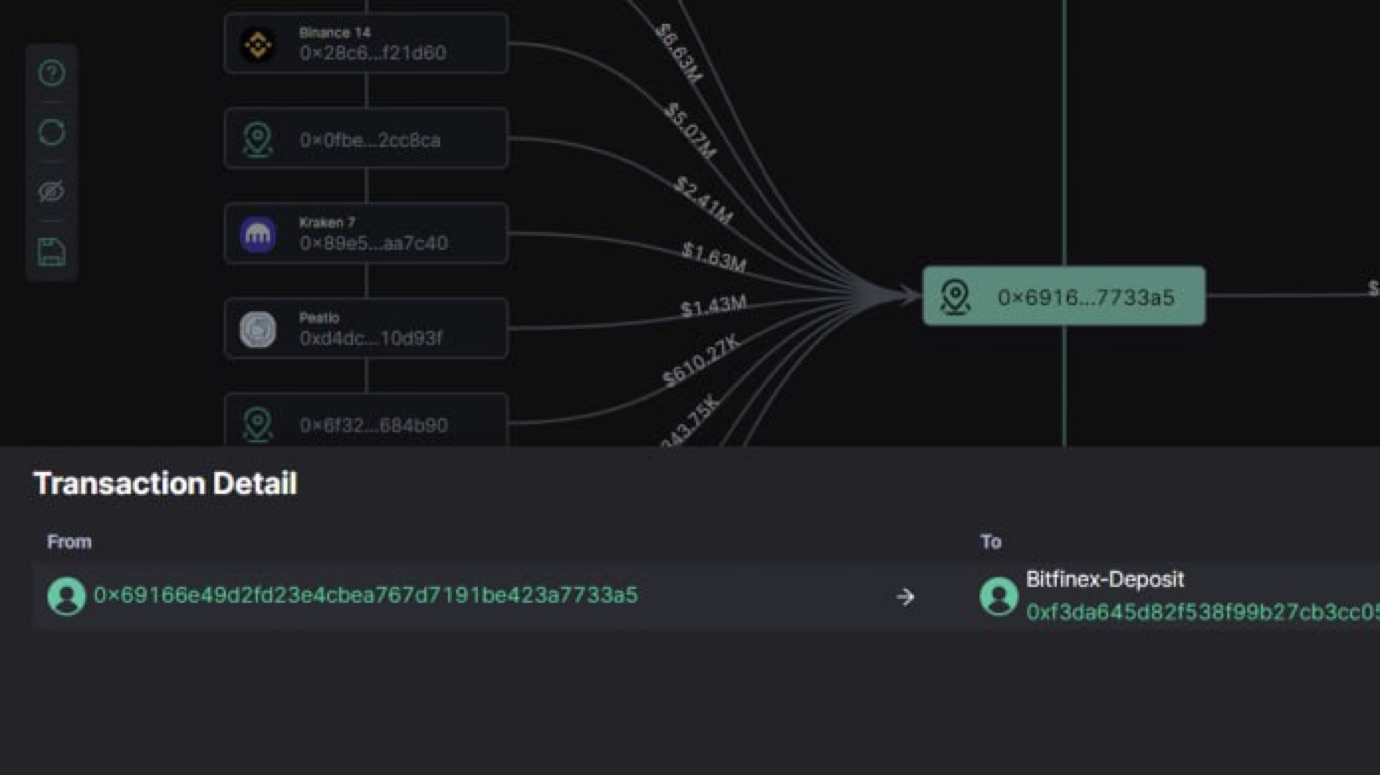Screen dimensions: 1380x775
Task: Click the $5.07M edge label
Action: click(691, 130)
